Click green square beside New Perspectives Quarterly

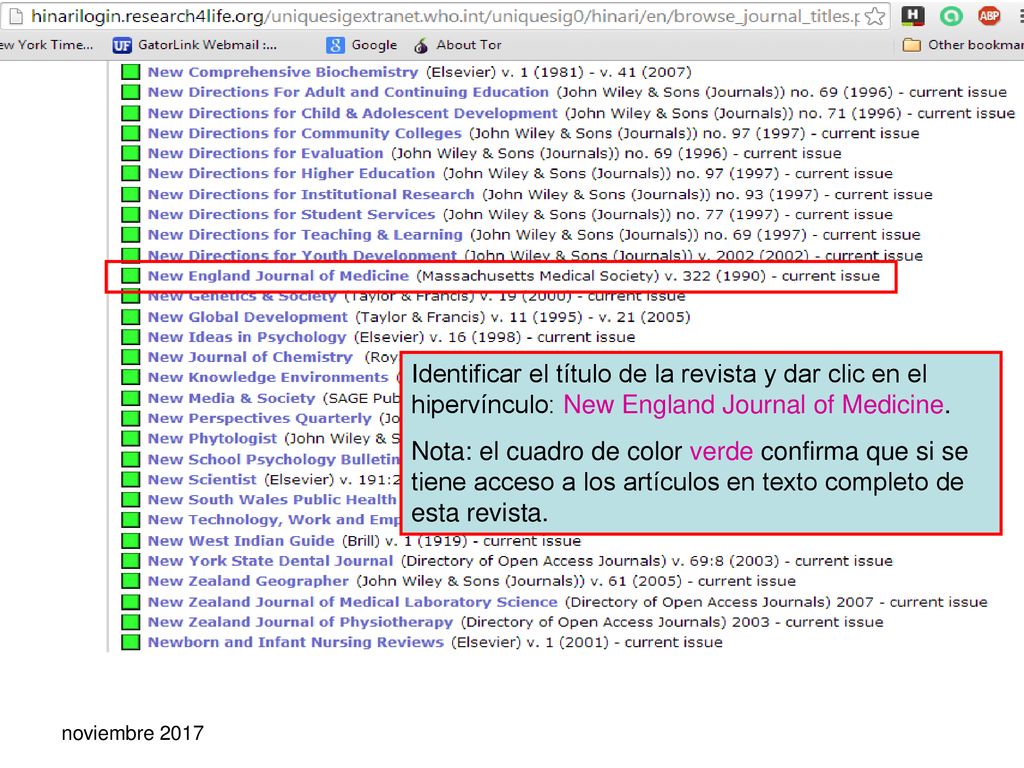pos(131,419)
